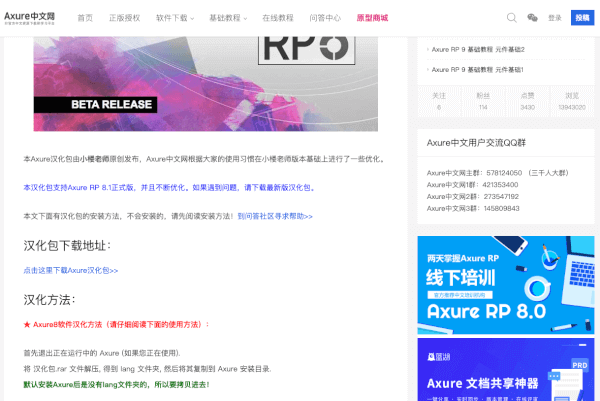Click Axure中文网2群 273547192 text
Screen dimensions: 600x401
click(x=473, y=197)
